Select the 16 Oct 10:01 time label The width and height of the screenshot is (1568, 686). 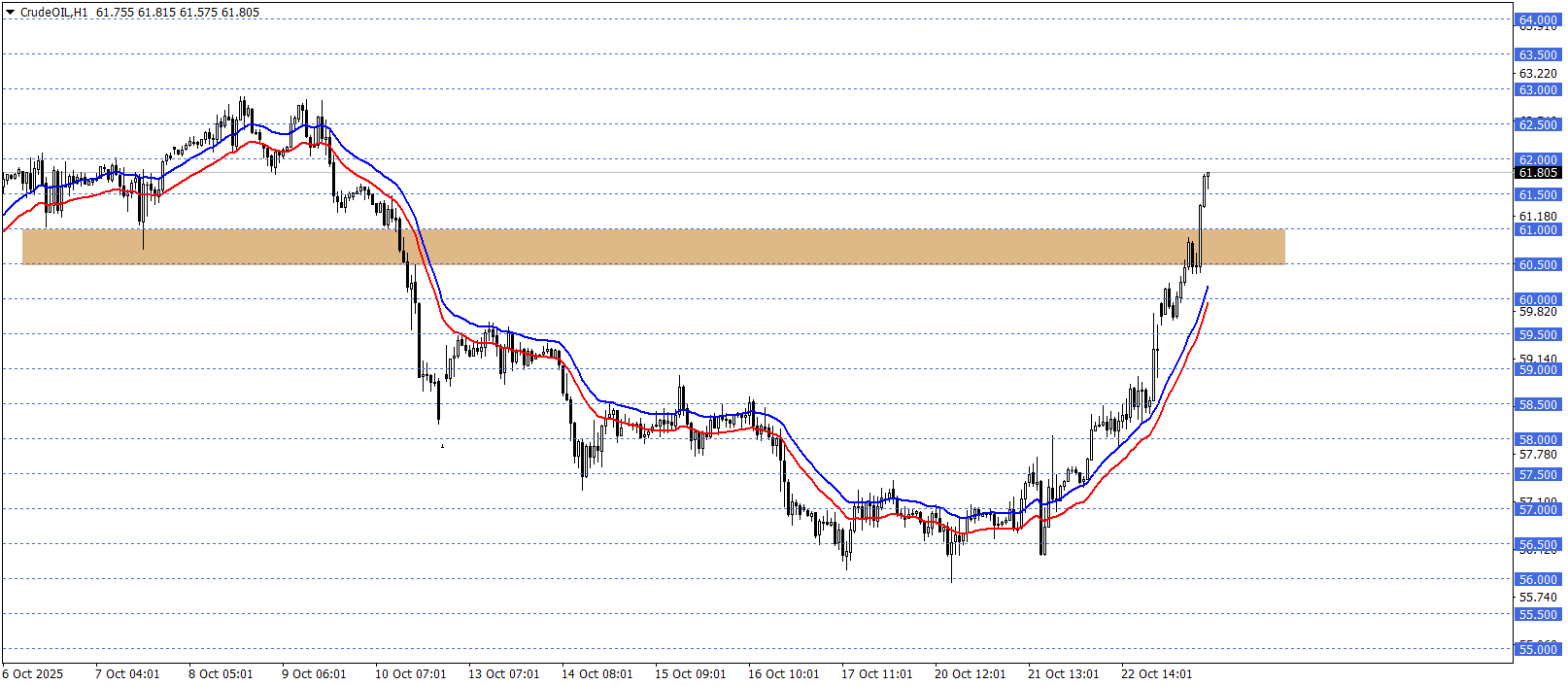tap(783, 674)
